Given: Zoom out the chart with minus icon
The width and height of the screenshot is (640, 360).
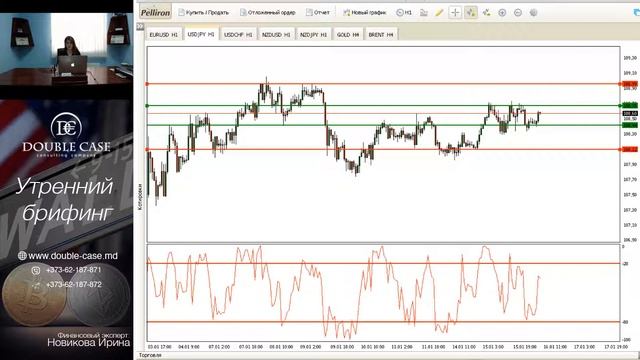Looking at the screenshot, I should point(518,13).
